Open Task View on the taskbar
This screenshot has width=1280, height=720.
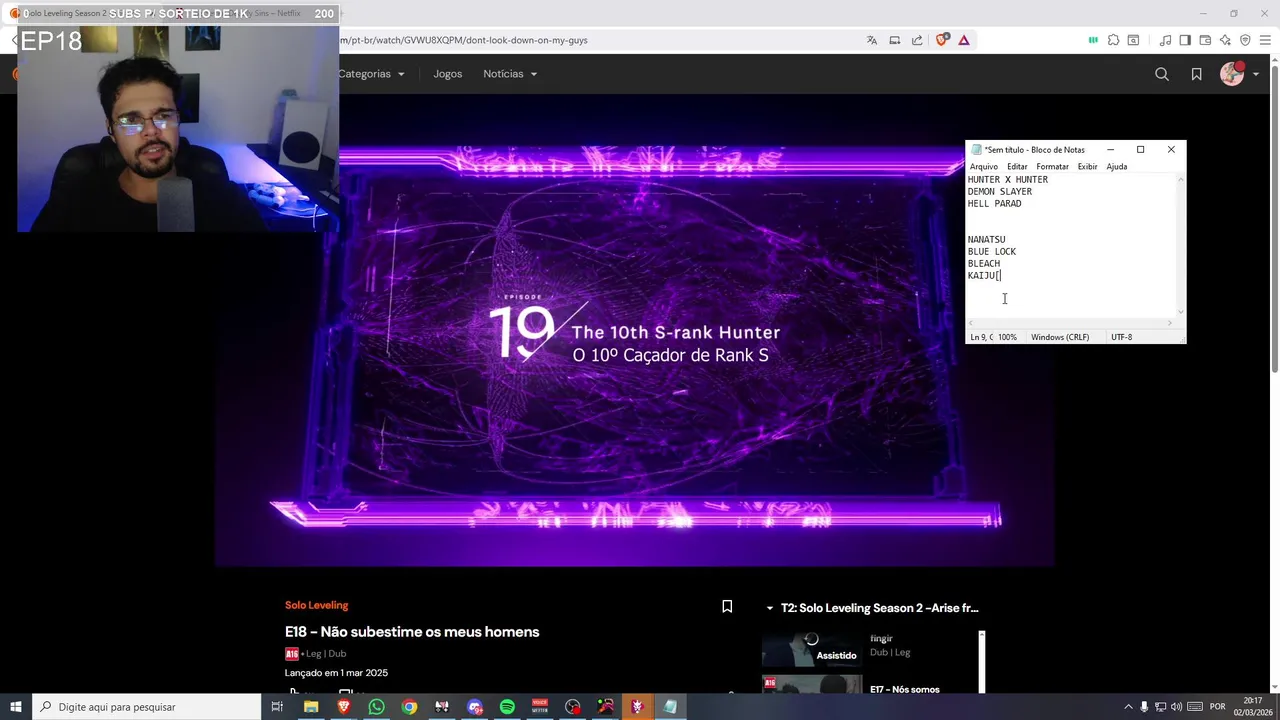[277, 707]
